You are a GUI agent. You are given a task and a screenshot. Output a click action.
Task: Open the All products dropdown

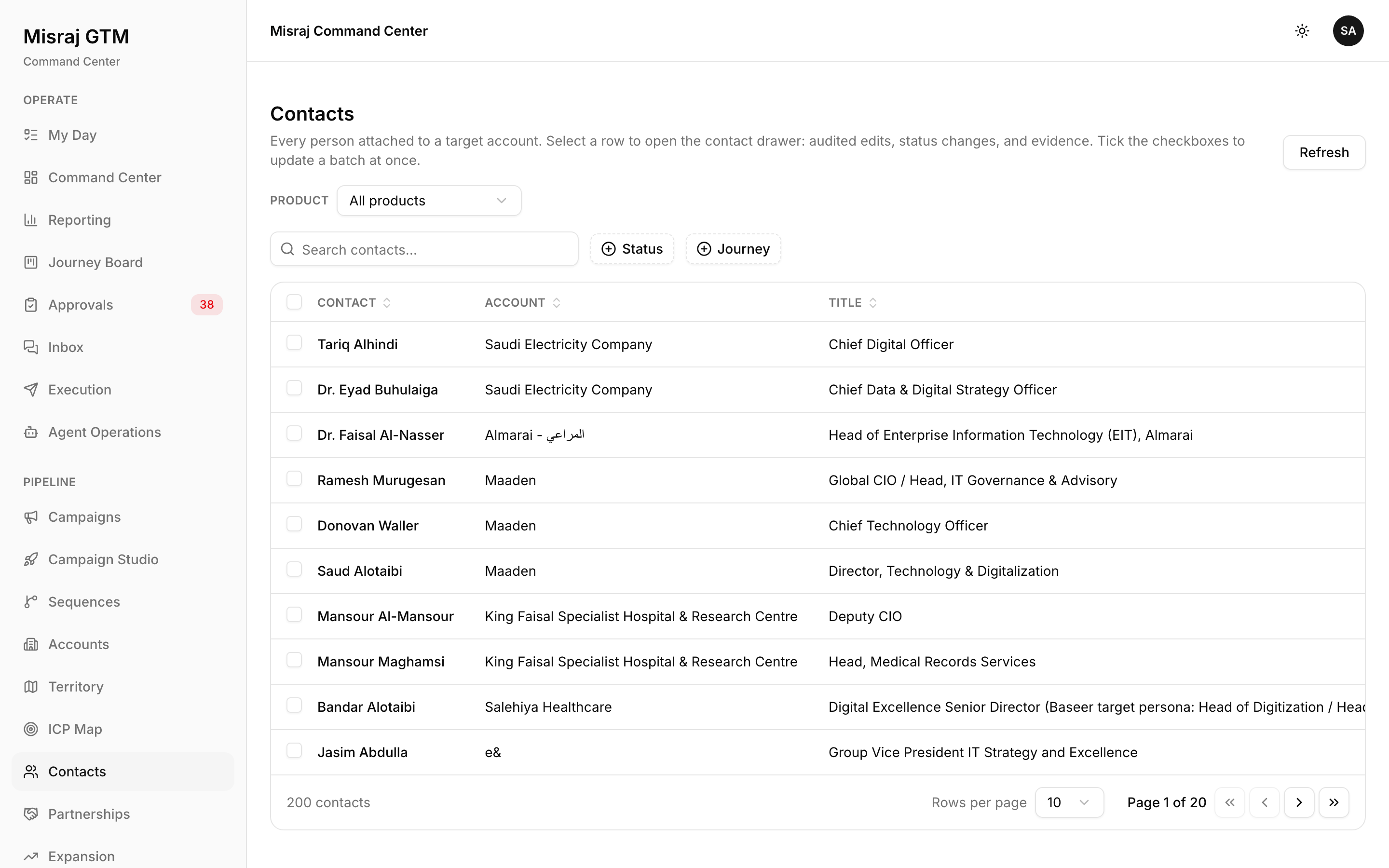pos(429,200)
